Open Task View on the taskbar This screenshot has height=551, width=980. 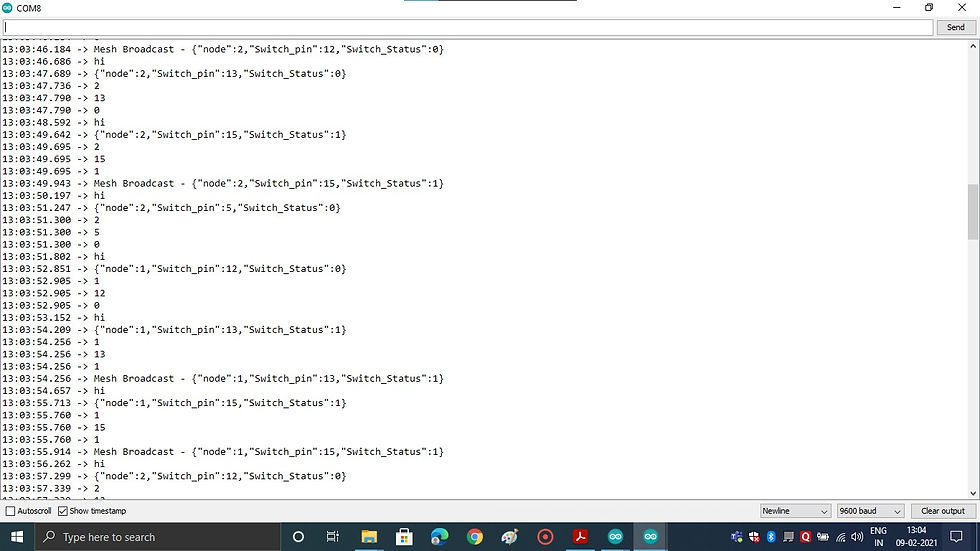(332, 537)
